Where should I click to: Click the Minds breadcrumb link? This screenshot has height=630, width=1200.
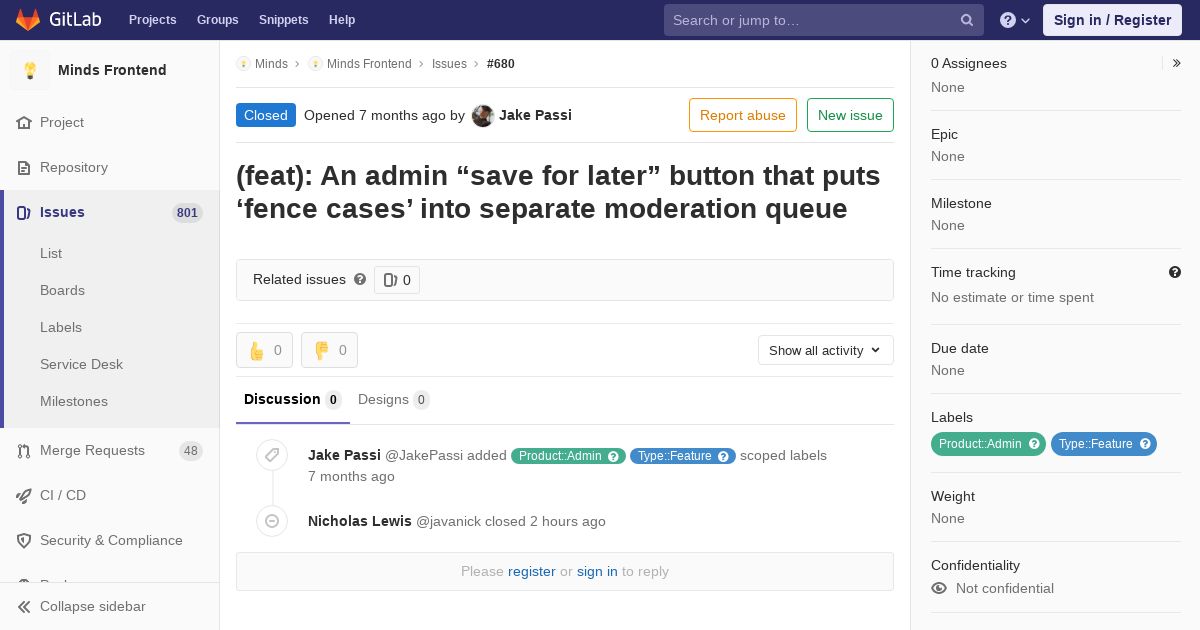pos(271,64)
